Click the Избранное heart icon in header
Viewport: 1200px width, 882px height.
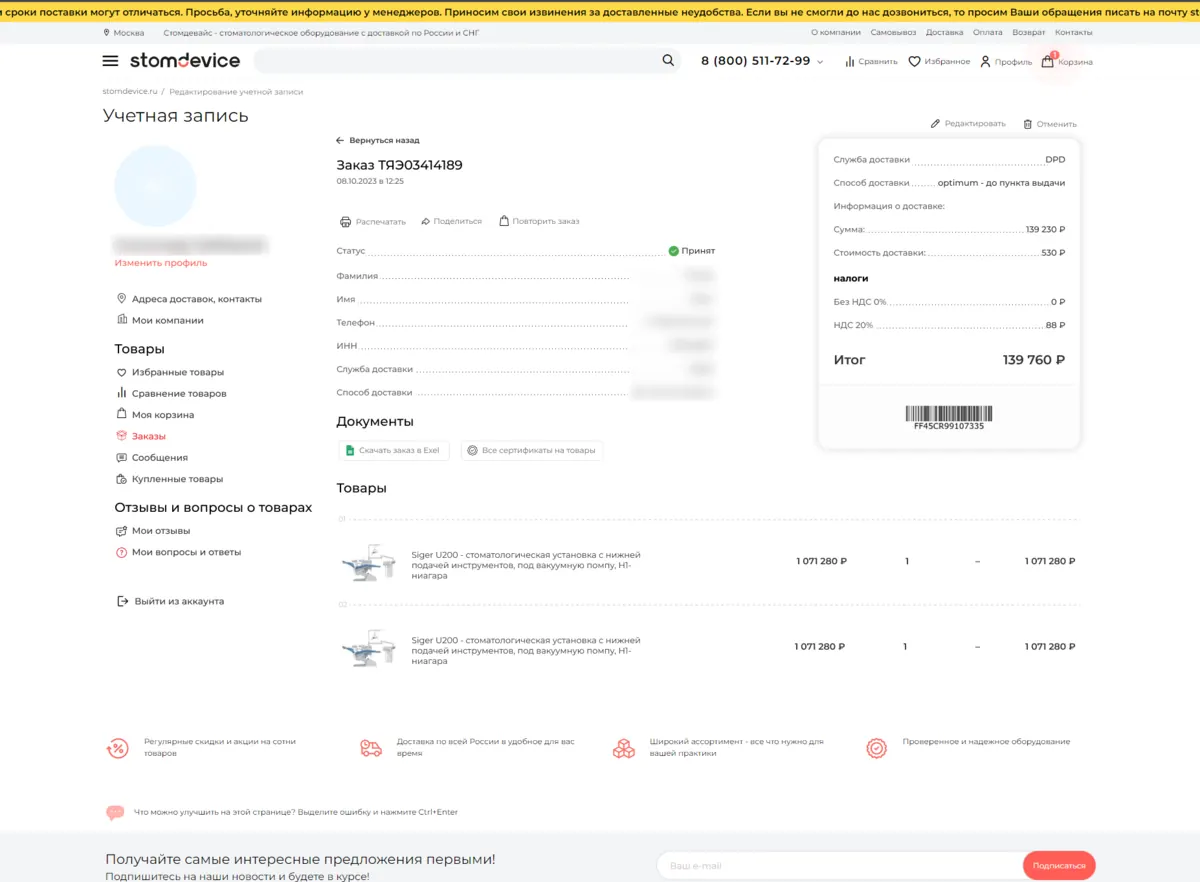click(x=914, y=62)
